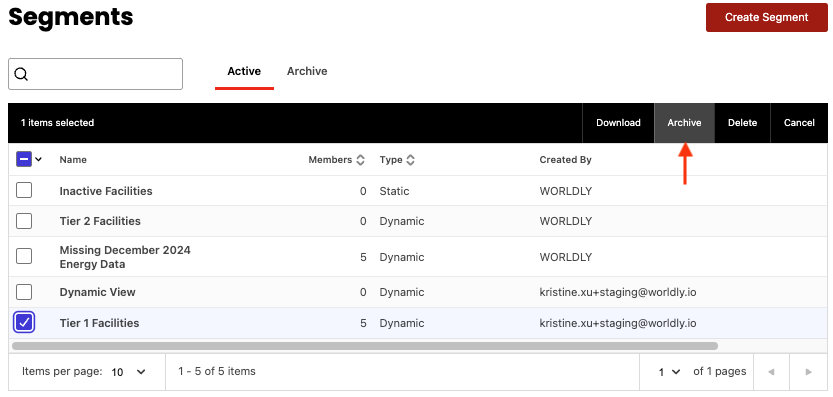Go to previous page arrow
Screen dimensions: 833x397
pos(771,371)
